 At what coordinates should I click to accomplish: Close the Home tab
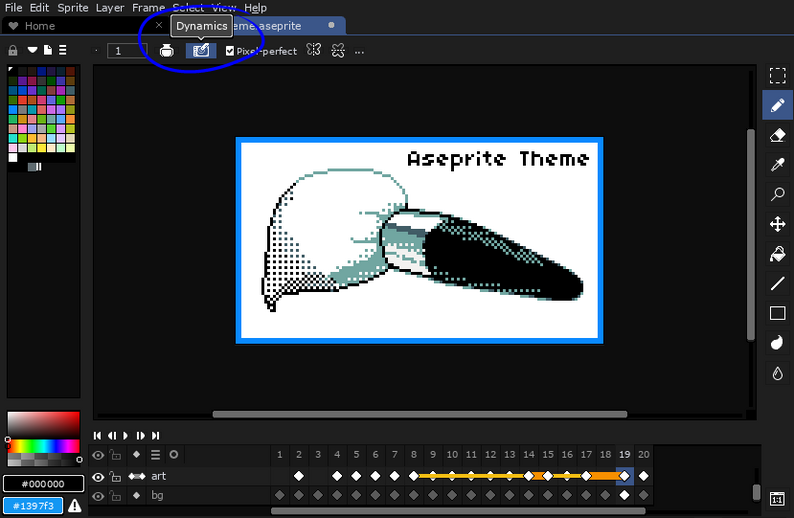coord(159,25)
